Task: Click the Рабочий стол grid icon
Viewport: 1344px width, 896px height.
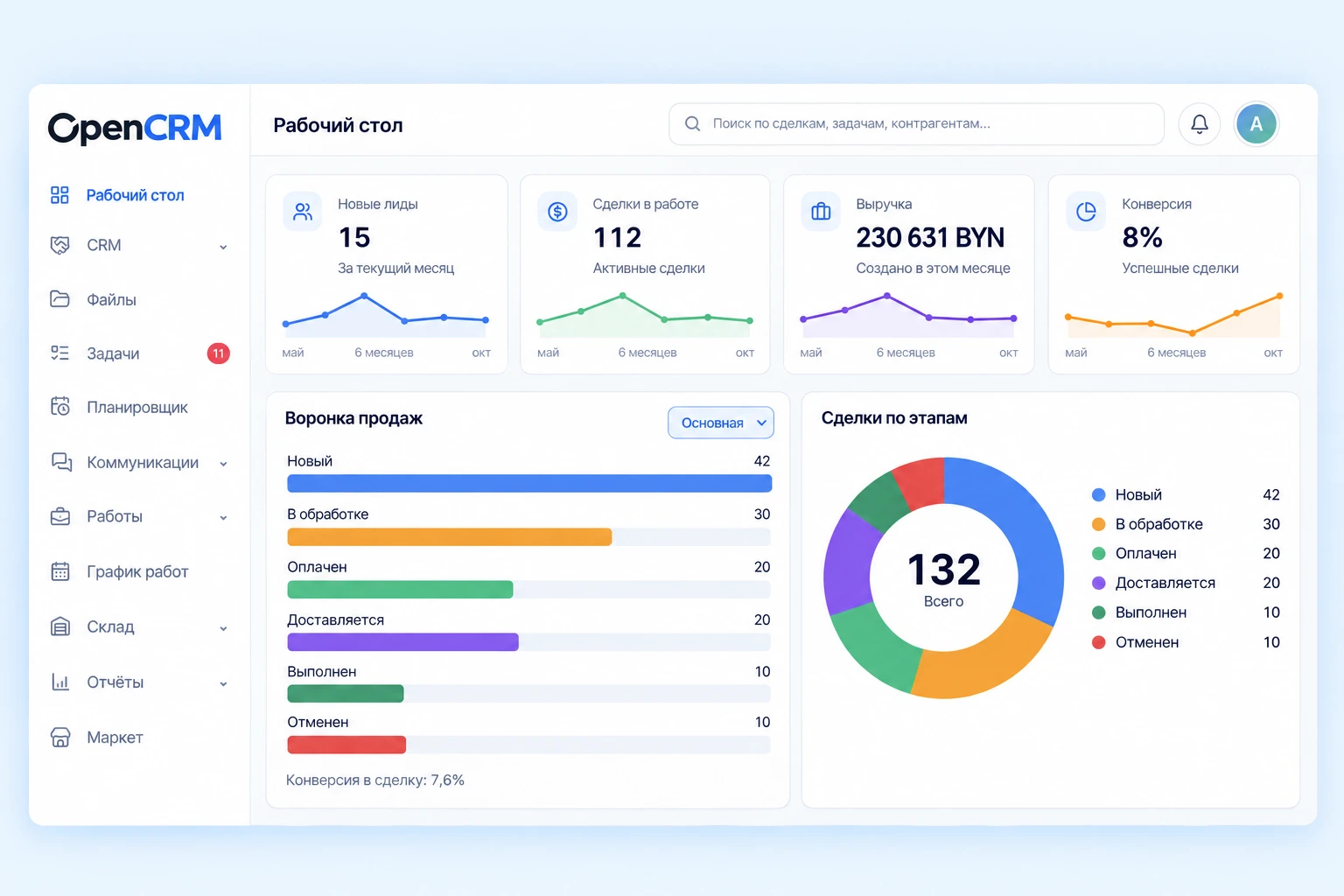Action: tap(59, 195)
